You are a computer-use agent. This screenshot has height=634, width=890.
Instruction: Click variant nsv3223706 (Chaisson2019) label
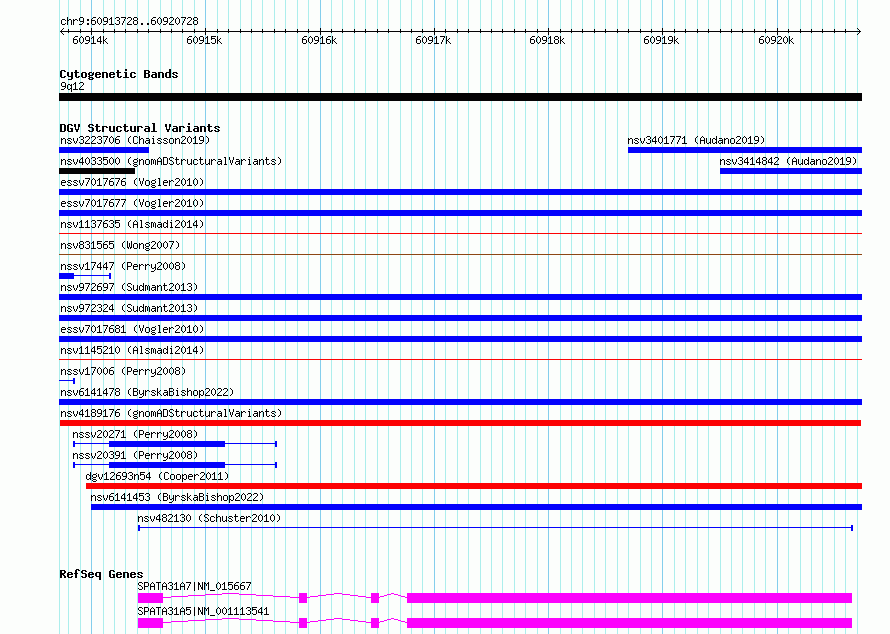pos(135,140)
